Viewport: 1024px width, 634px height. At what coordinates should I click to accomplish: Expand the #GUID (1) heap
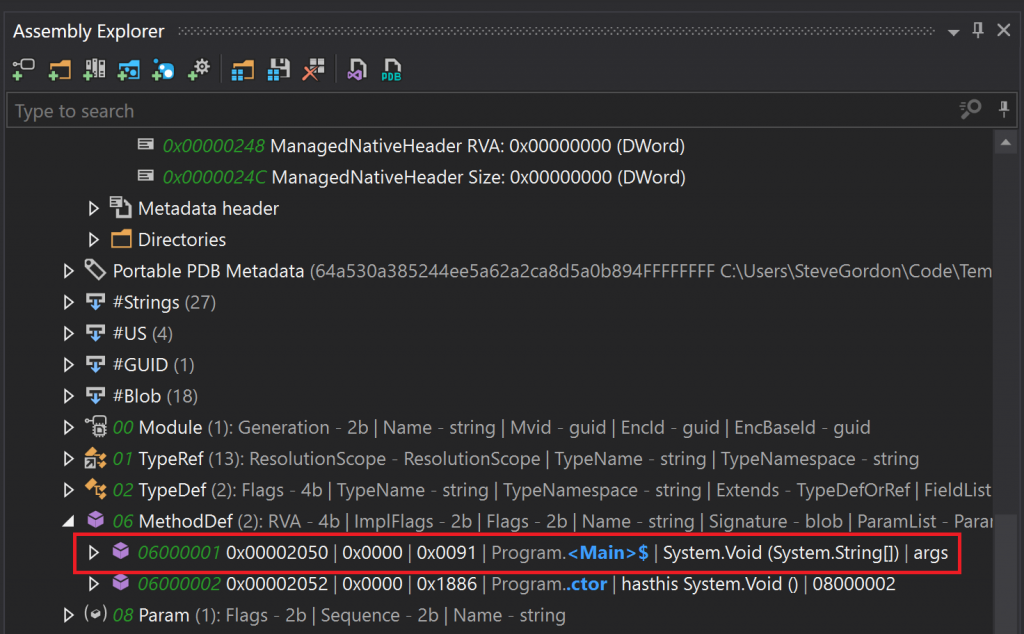pos(69,365)
